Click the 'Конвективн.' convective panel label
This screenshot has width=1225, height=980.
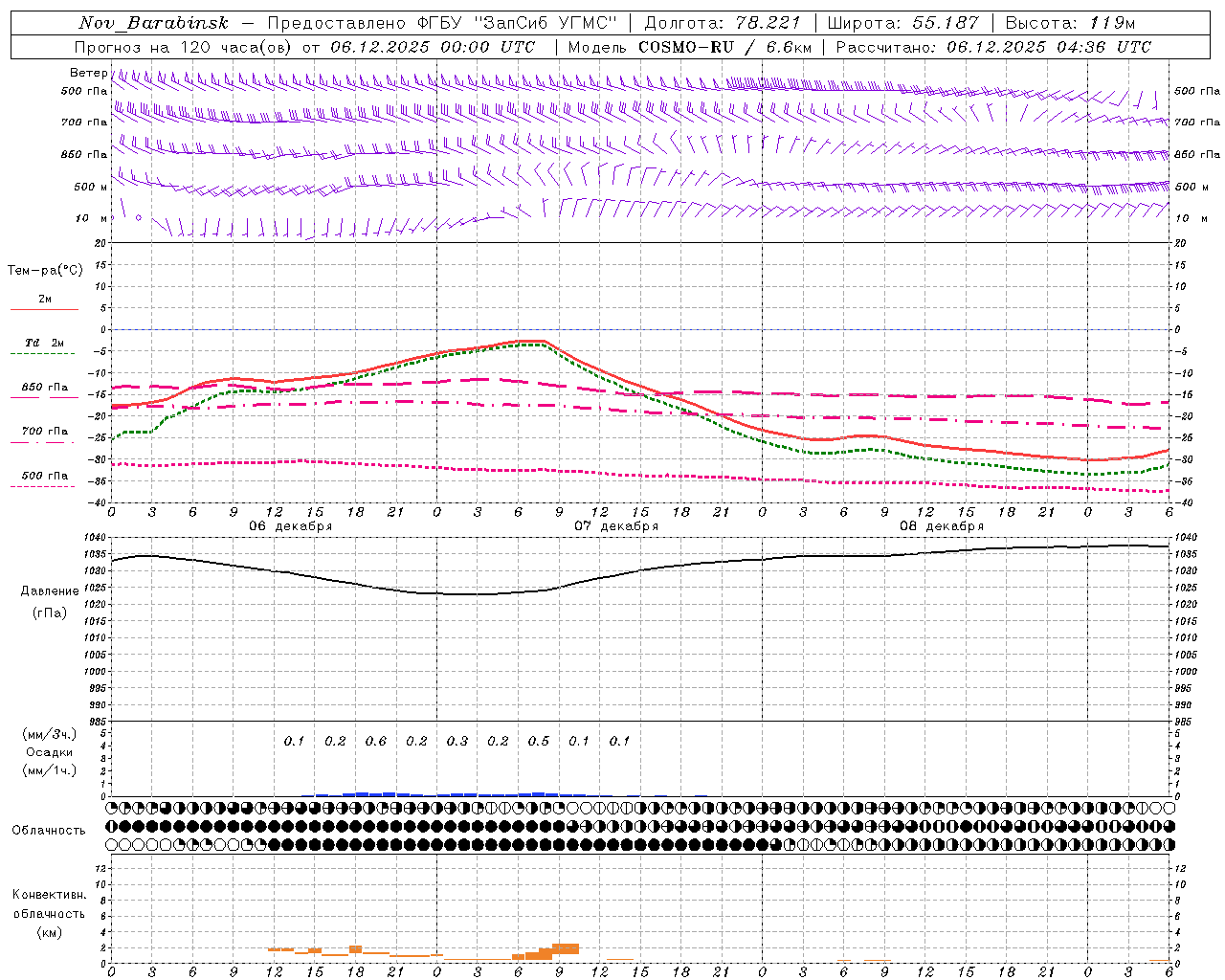pyautogui.click(x=50, y=895)
